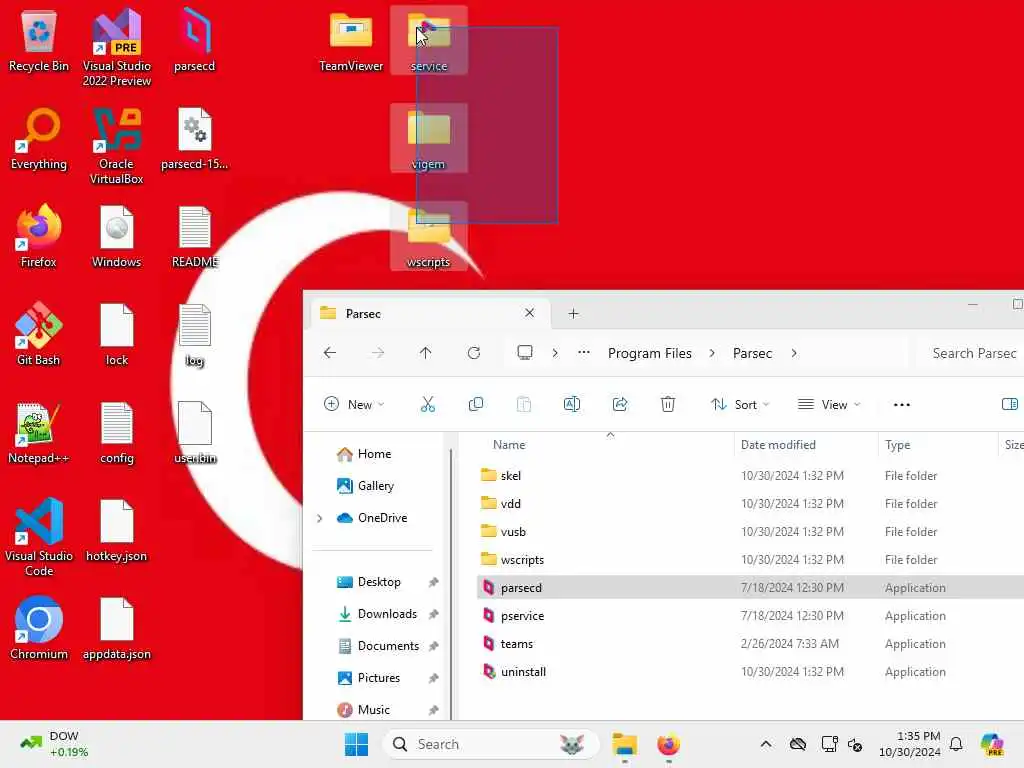
Task: Click the Copy icon in Explorer toolbar
Action: pyautogui.click(x=476, y=405)
